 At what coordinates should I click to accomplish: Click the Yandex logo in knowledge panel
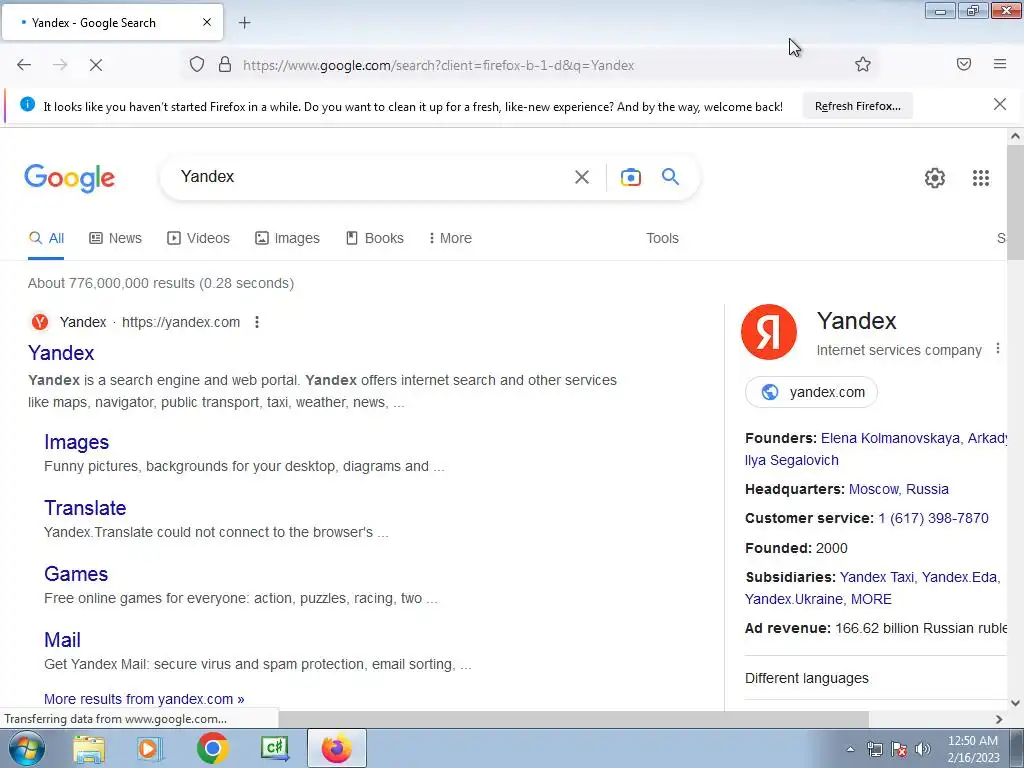click(769, 332)
